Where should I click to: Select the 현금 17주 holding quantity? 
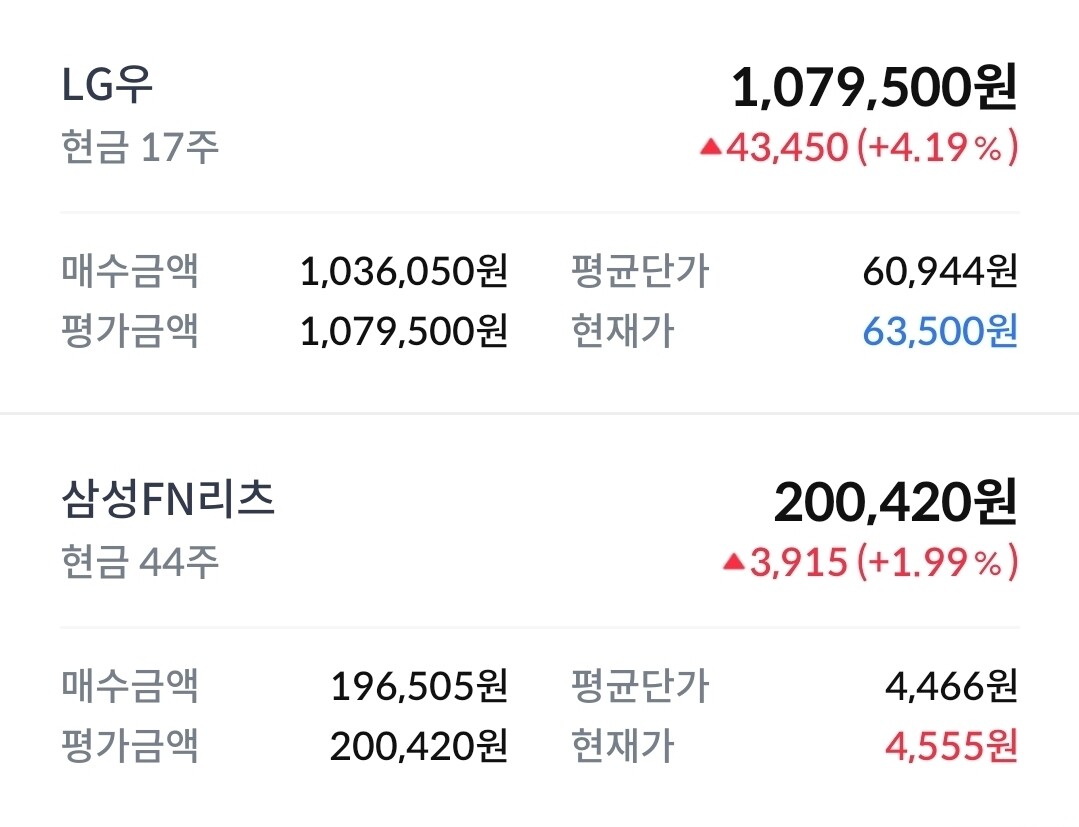point(139,148)
